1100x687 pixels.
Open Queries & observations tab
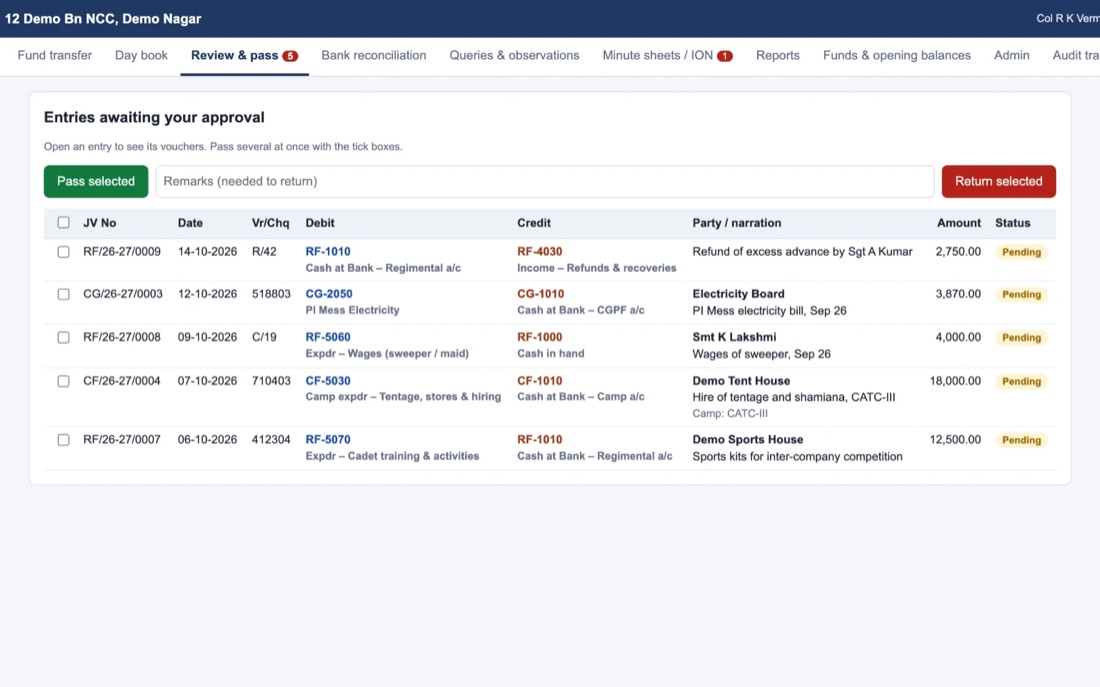(x=514, y=55)
